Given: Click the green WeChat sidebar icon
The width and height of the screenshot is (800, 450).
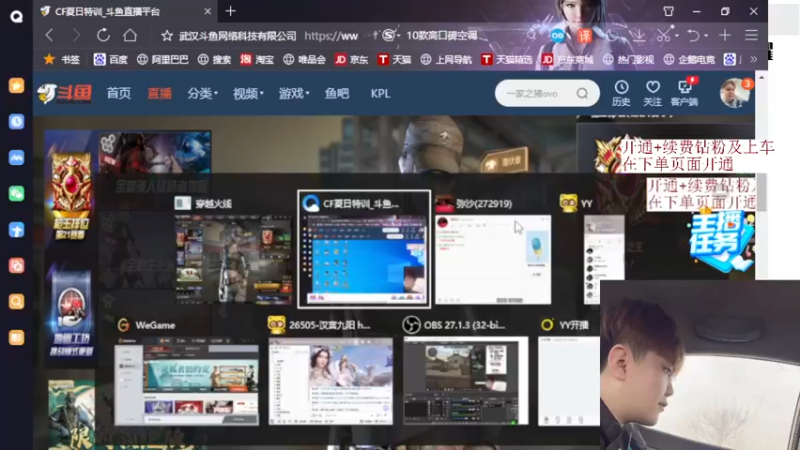Looking at the screenshot, I should [x=16, y=193].
